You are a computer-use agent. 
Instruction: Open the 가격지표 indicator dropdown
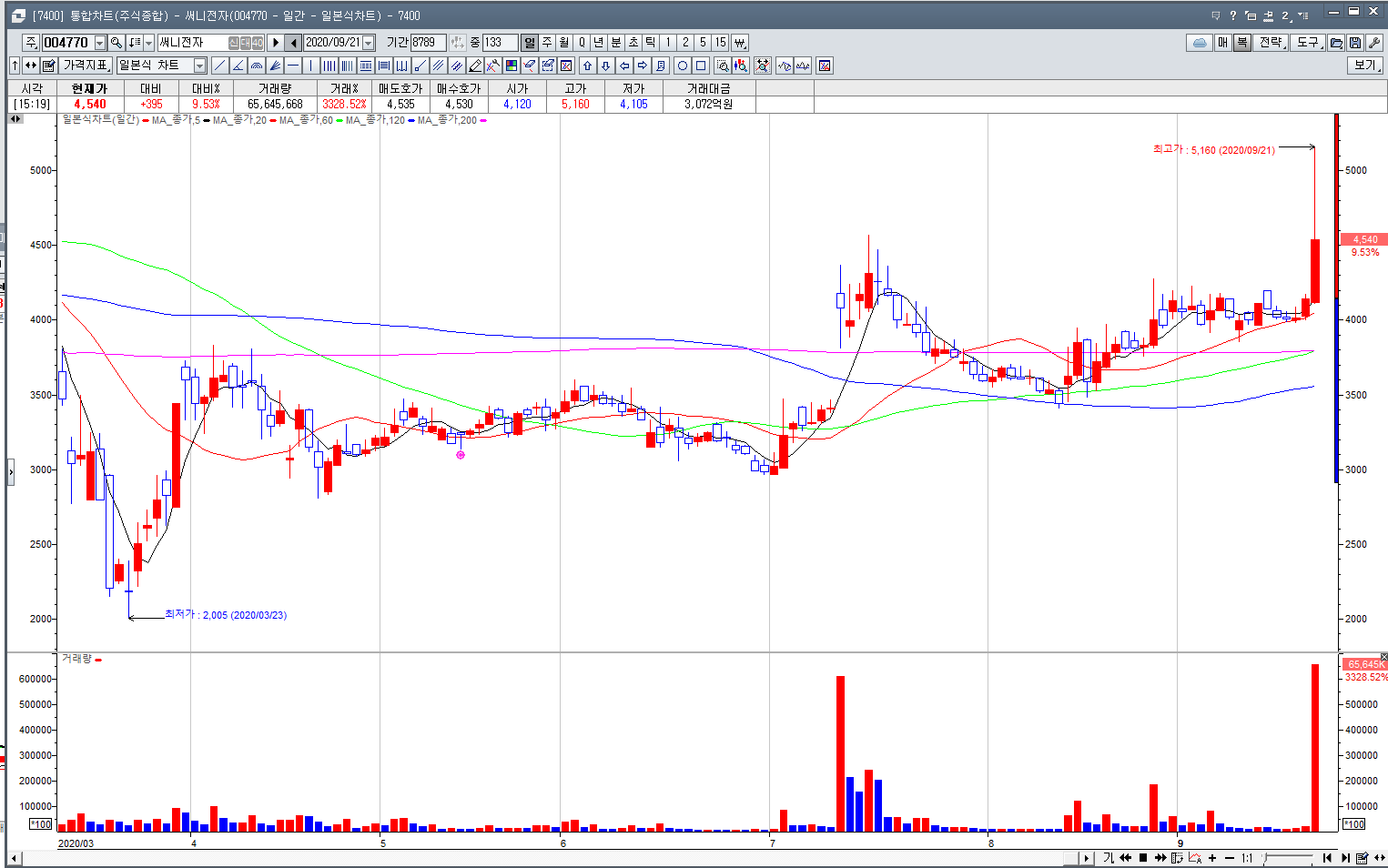(x=86, y=66)
